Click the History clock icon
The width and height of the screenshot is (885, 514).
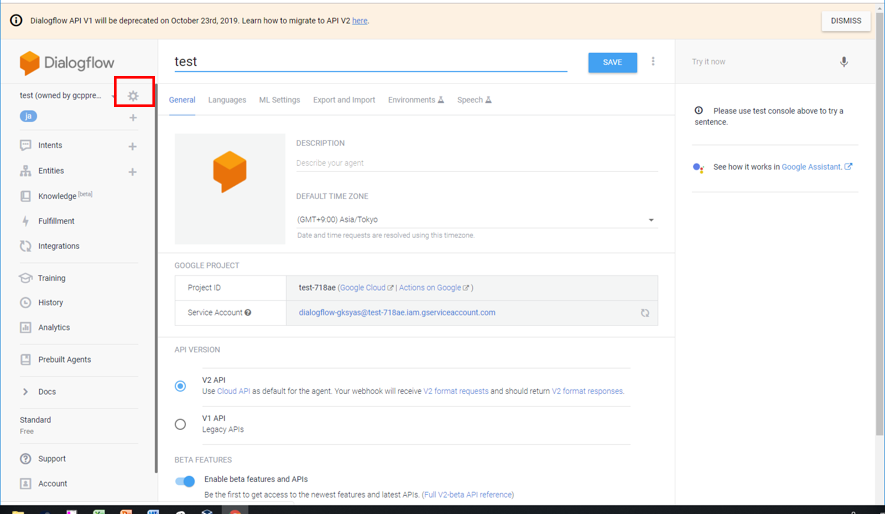click(x=25, y=302)
